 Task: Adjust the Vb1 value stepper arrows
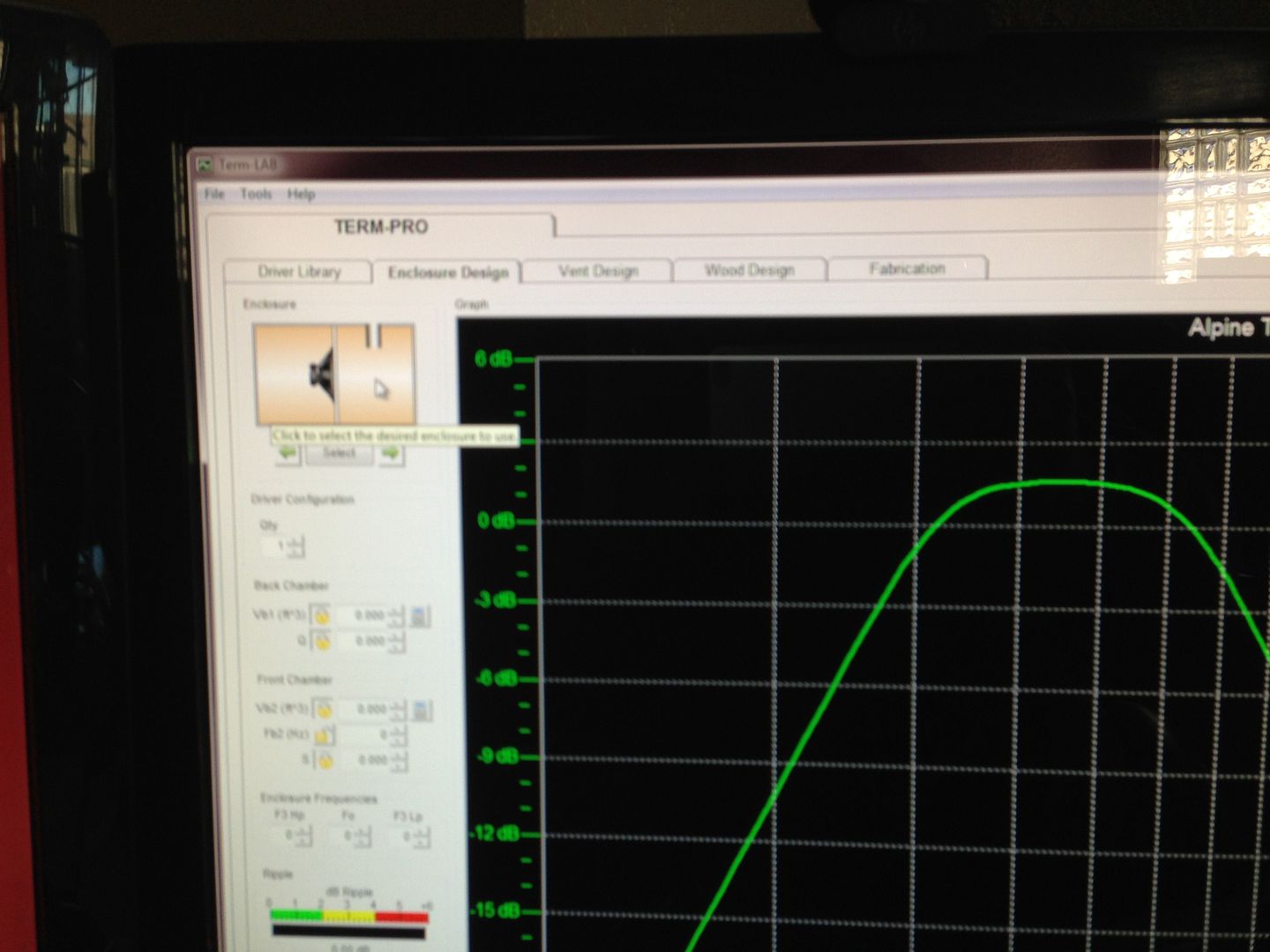tap(396, 615)
